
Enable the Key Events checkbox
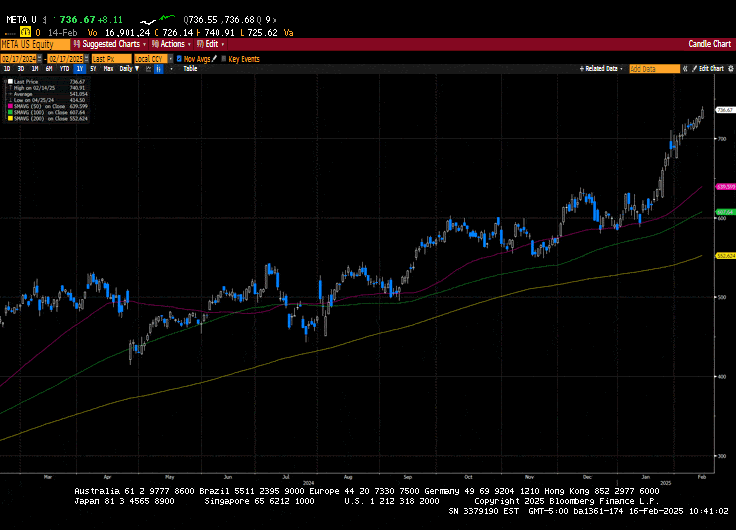(224, 59)
